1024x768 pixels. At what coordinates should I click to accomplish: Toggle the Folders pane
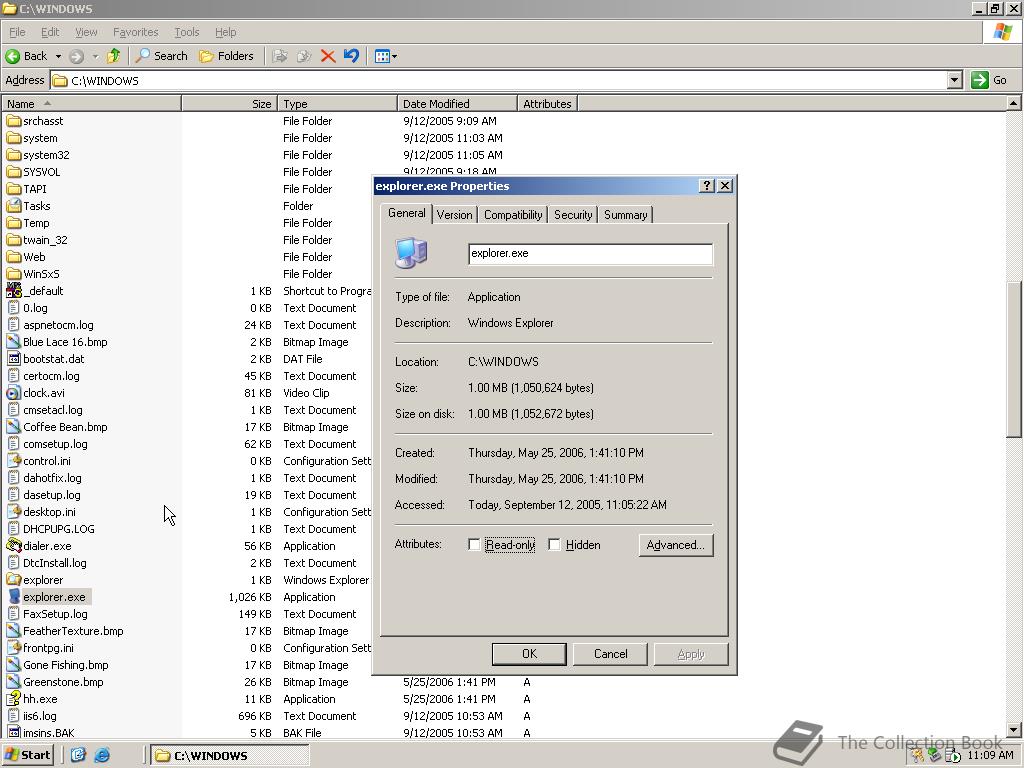tap(226, 56)
